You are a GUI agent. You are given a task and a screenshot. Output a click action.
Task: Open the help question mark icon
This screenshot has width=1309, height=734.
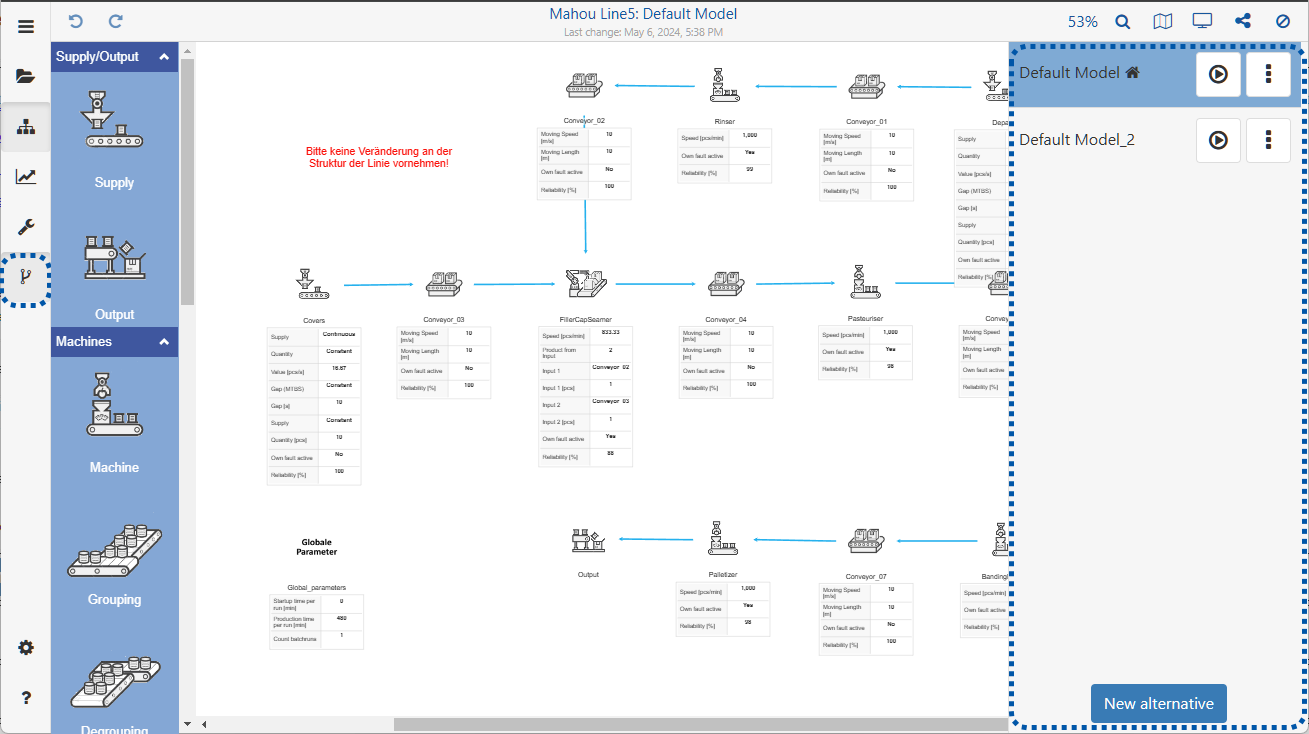(x=26, y=697)
